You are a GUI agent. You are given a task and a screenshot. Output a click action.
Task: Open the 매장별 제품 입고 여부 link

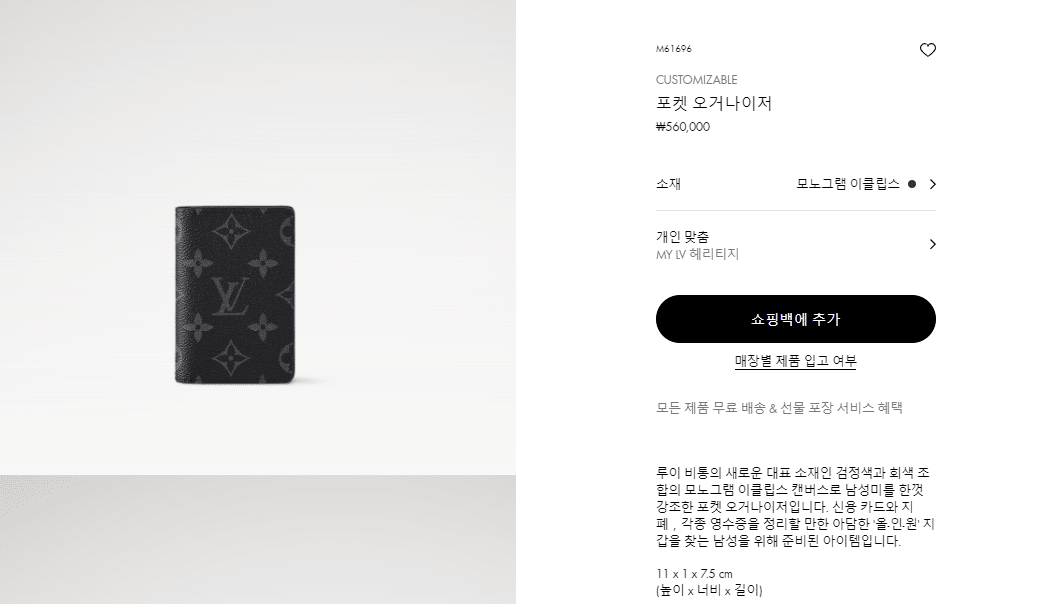[796, 361]
